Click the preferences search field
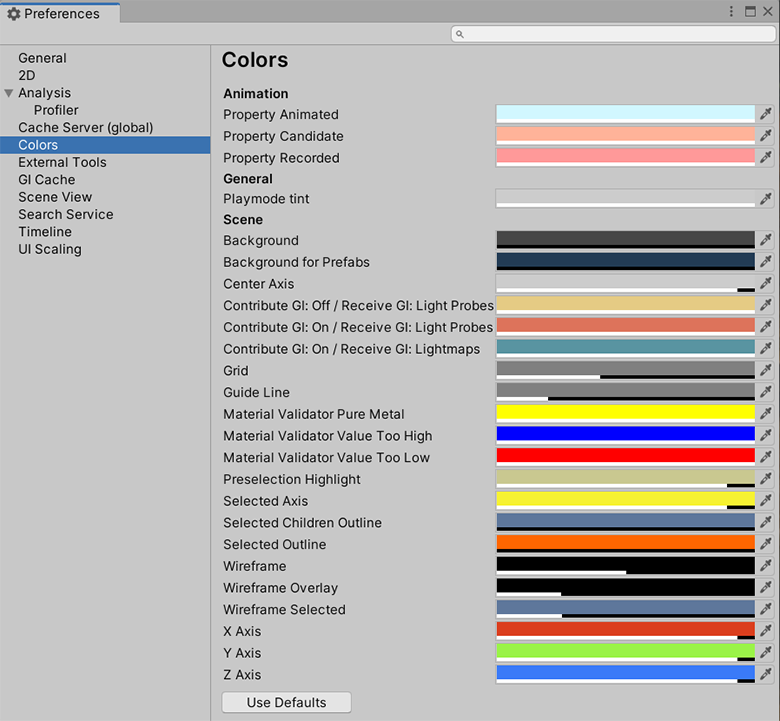Screen dimensions: 780x721 point(613,34)
